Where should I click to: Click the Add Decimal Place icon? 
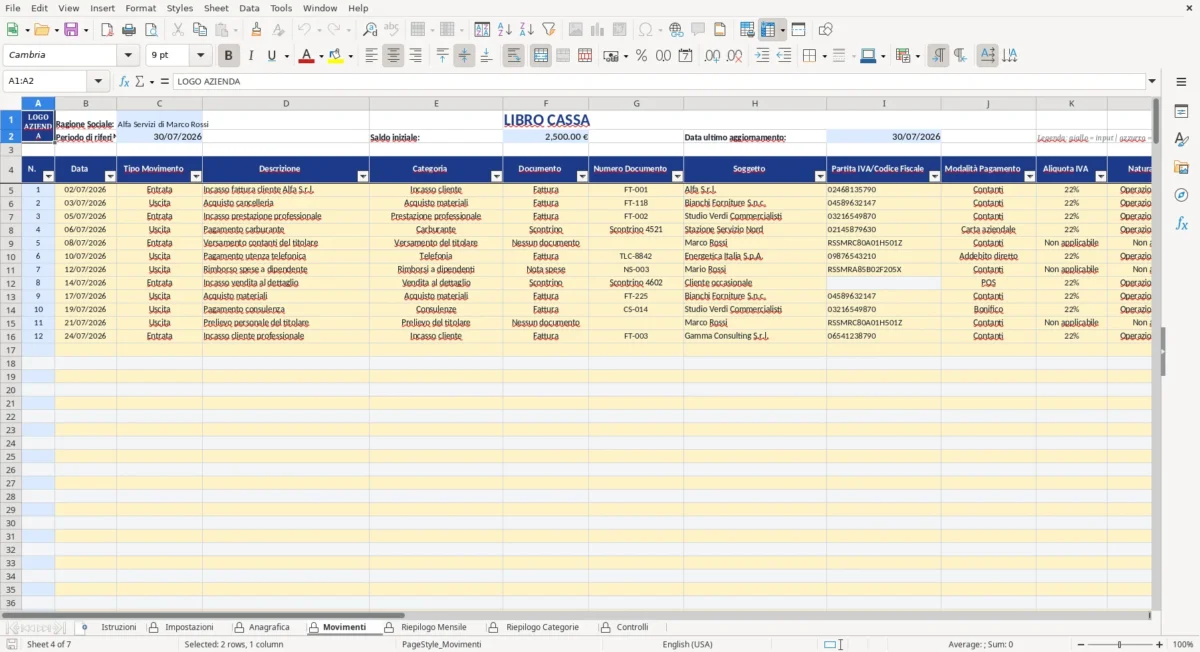[x=713, y=56]
